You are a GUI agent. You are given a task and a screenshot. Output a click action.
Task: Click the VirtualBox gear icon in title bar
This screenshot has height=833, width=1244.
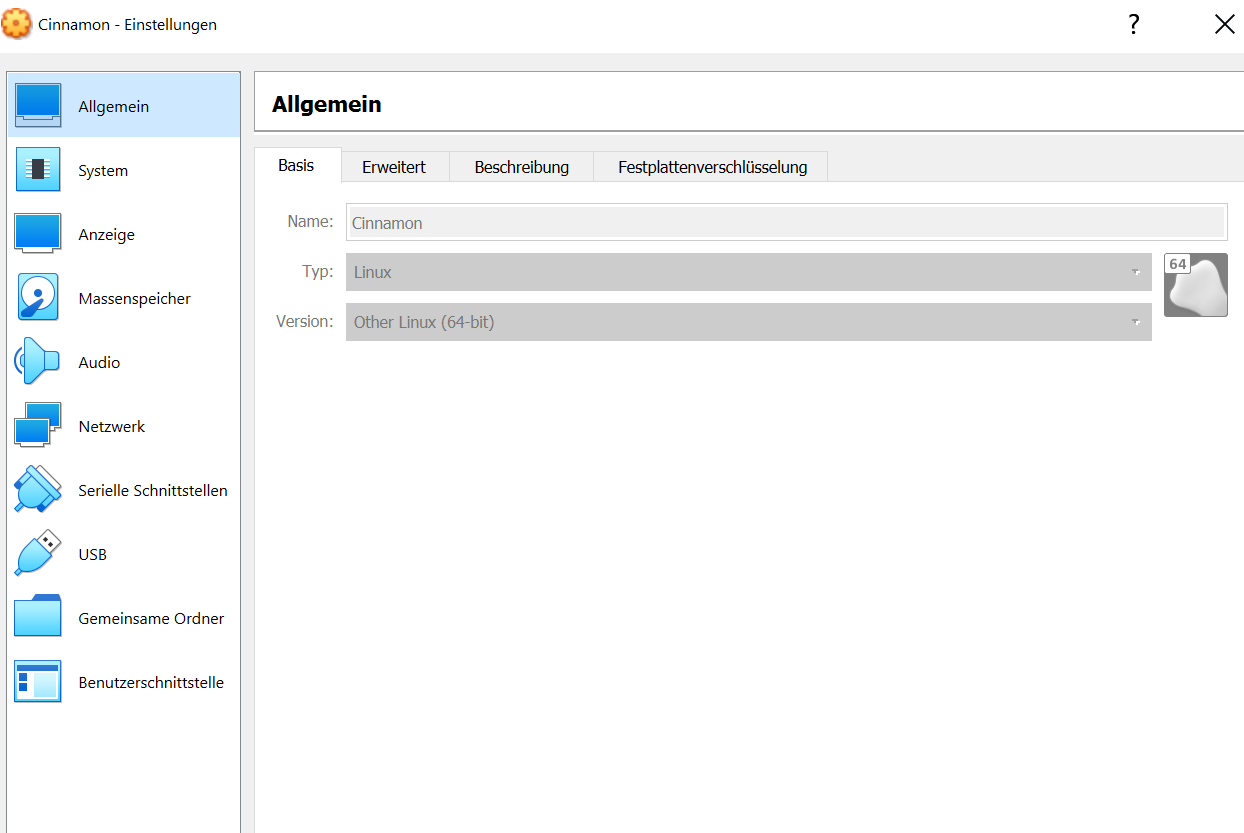pyautogui.click(x=17, y=24)
